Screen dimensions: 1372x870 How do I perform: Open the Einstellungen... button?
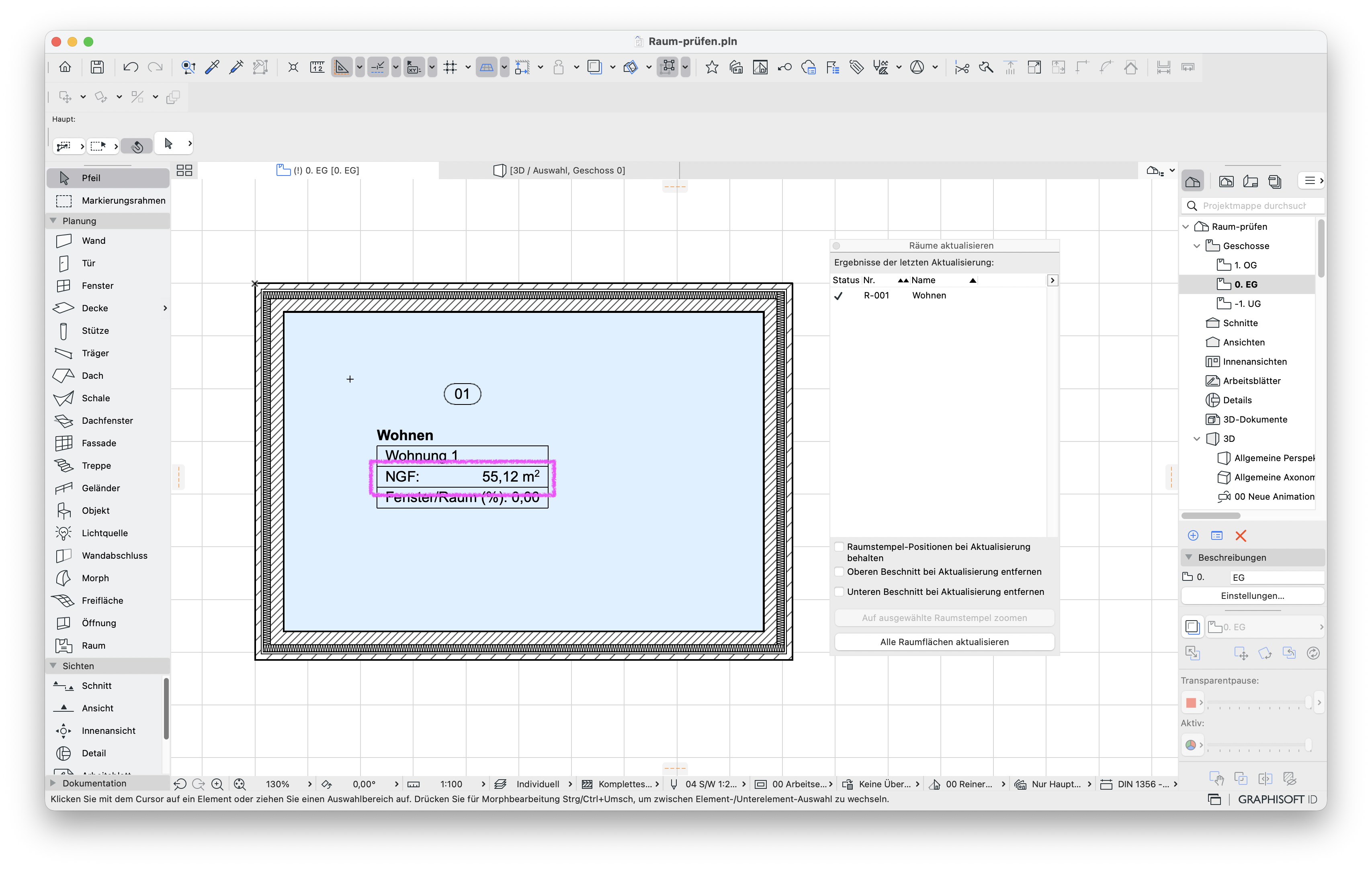(x=1252, y=596)
